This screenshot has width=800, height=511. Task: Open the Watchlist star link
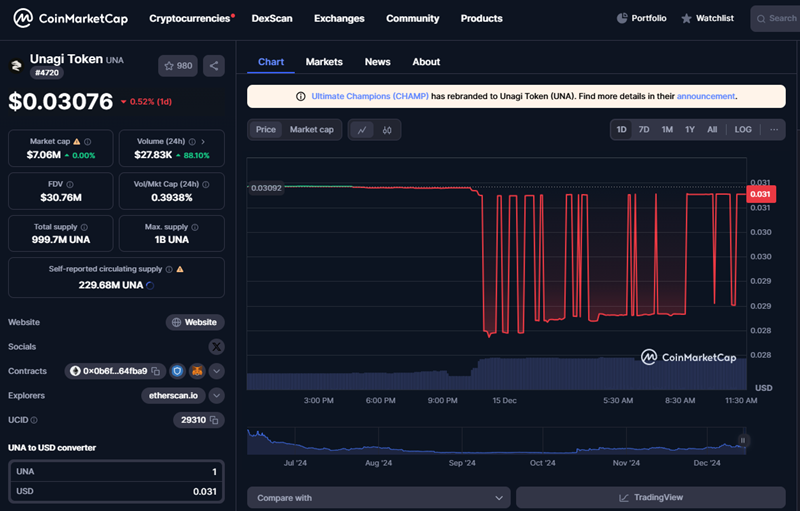pos(708,18)
